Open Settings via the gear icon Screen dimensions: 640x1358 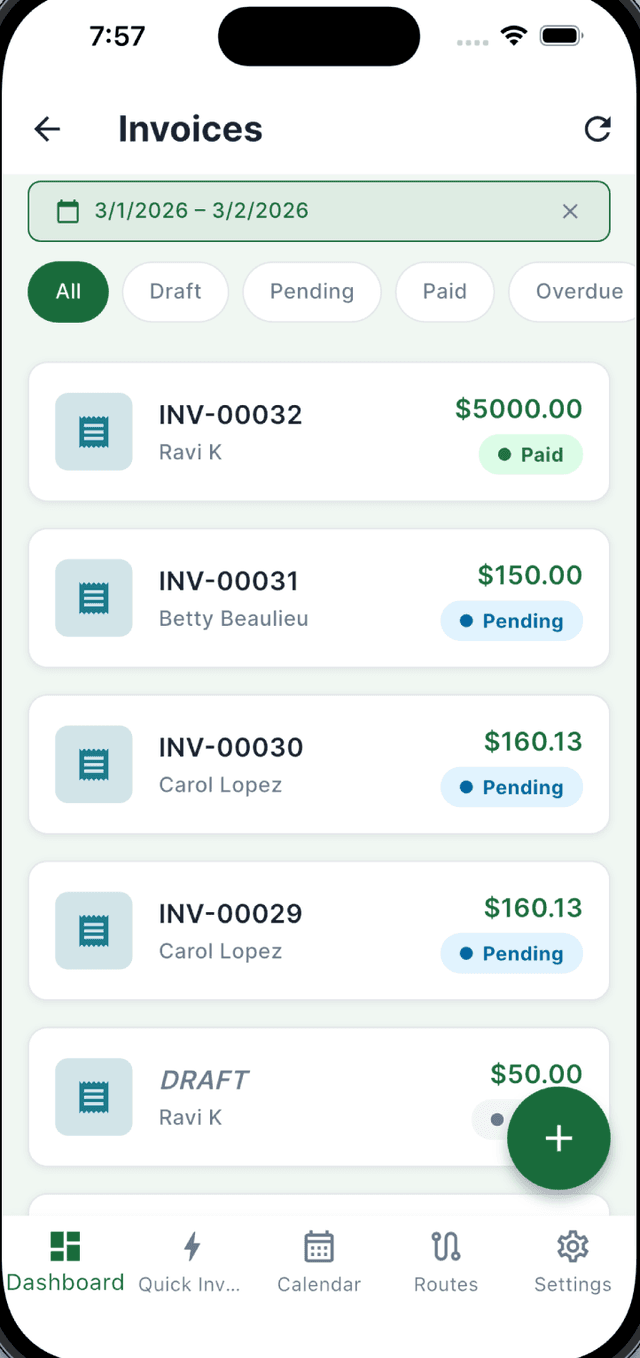pyautogui.click(x=572, y=1246)
